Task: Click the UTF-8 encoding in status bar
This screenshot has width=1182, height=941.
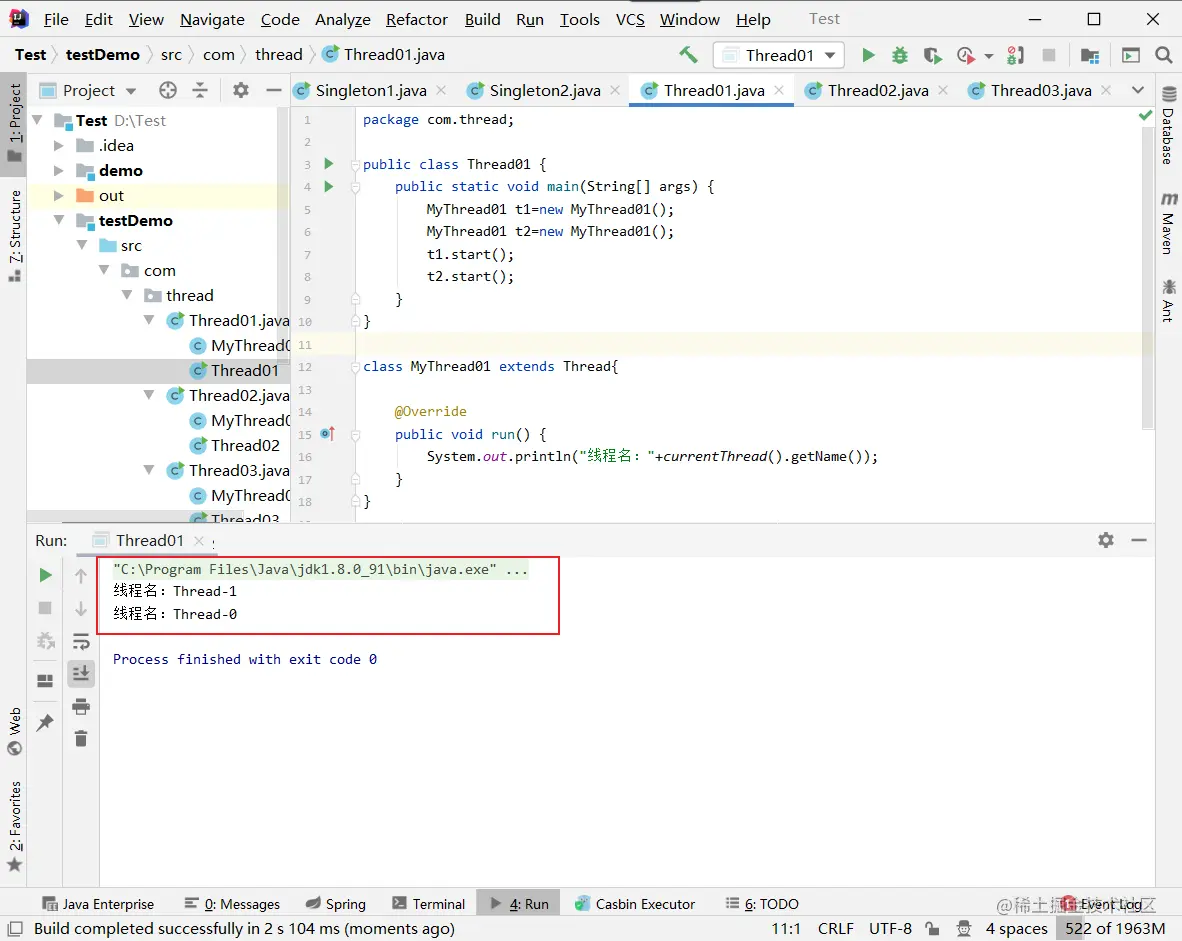Action: coord(890,928)
